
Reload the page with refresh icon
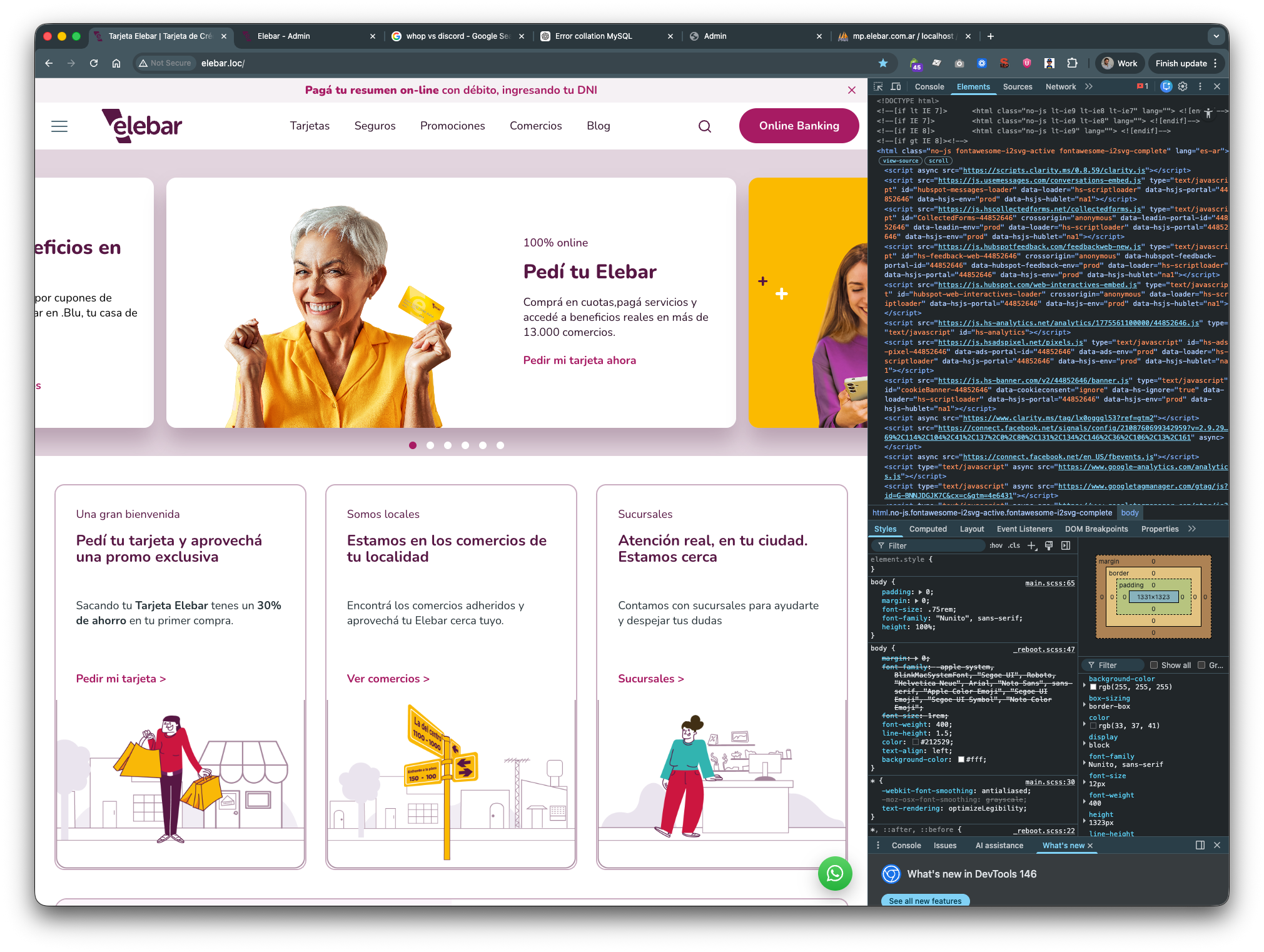pyautogui.click(x=94, y=63)
